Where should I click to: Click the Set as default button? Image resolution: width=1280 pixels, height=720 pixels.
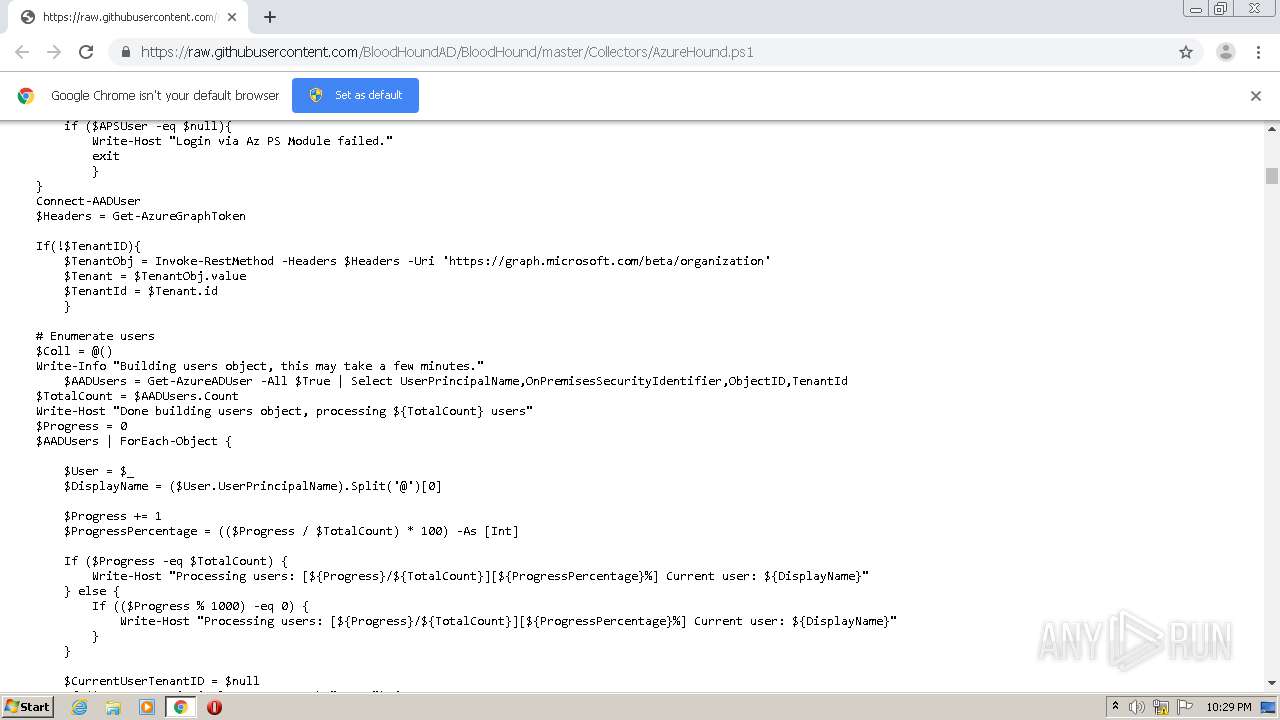355,95
